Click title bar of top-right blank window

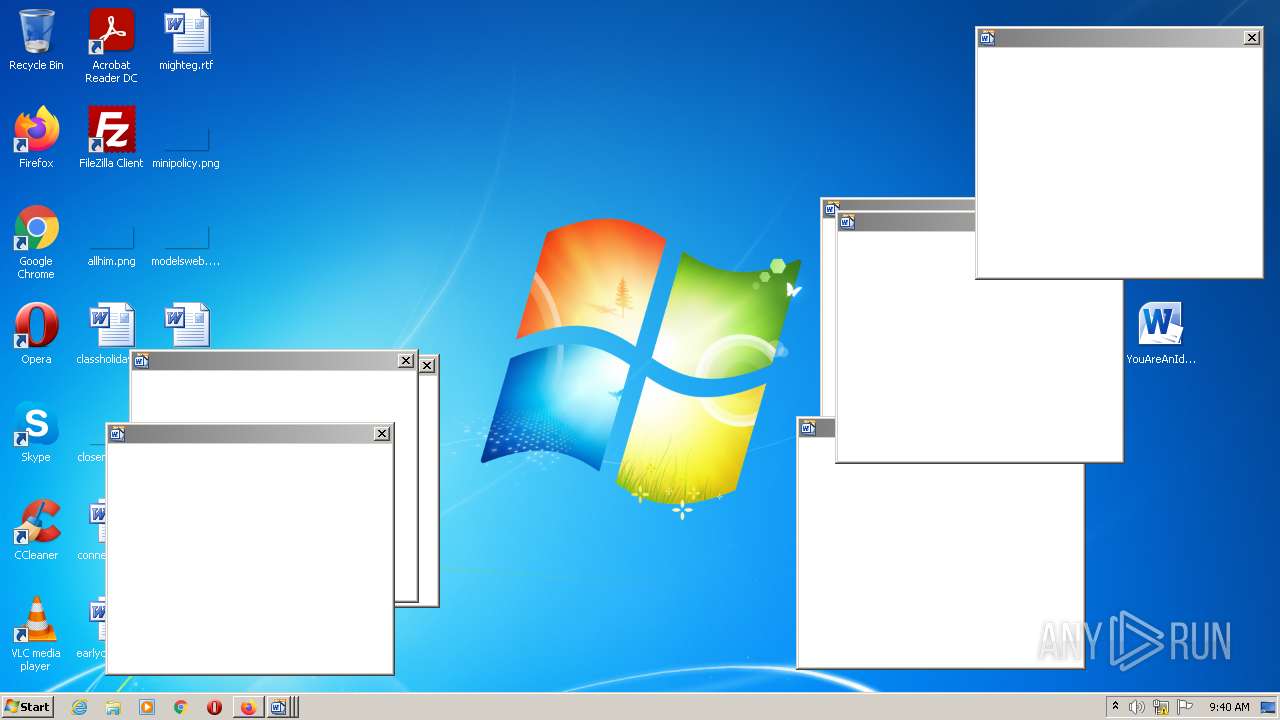coord(1119,38)
